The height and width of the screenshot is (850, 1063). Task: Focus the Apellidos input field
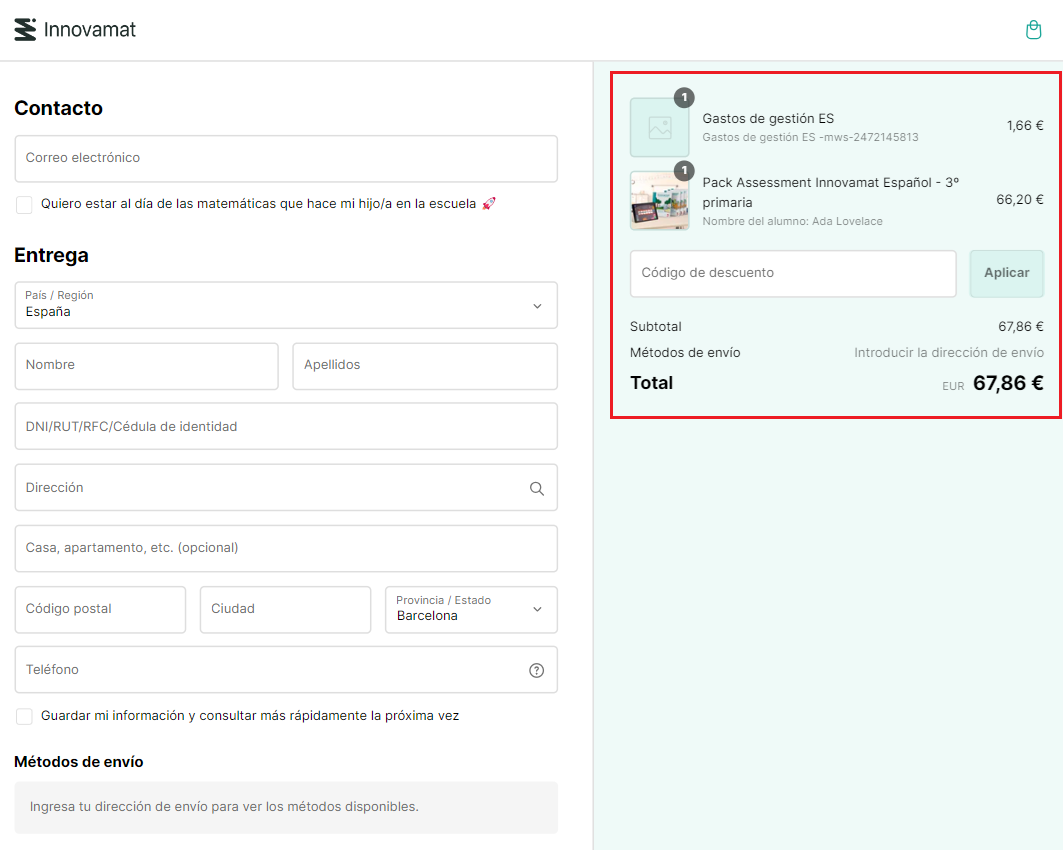tap(425, 366)
